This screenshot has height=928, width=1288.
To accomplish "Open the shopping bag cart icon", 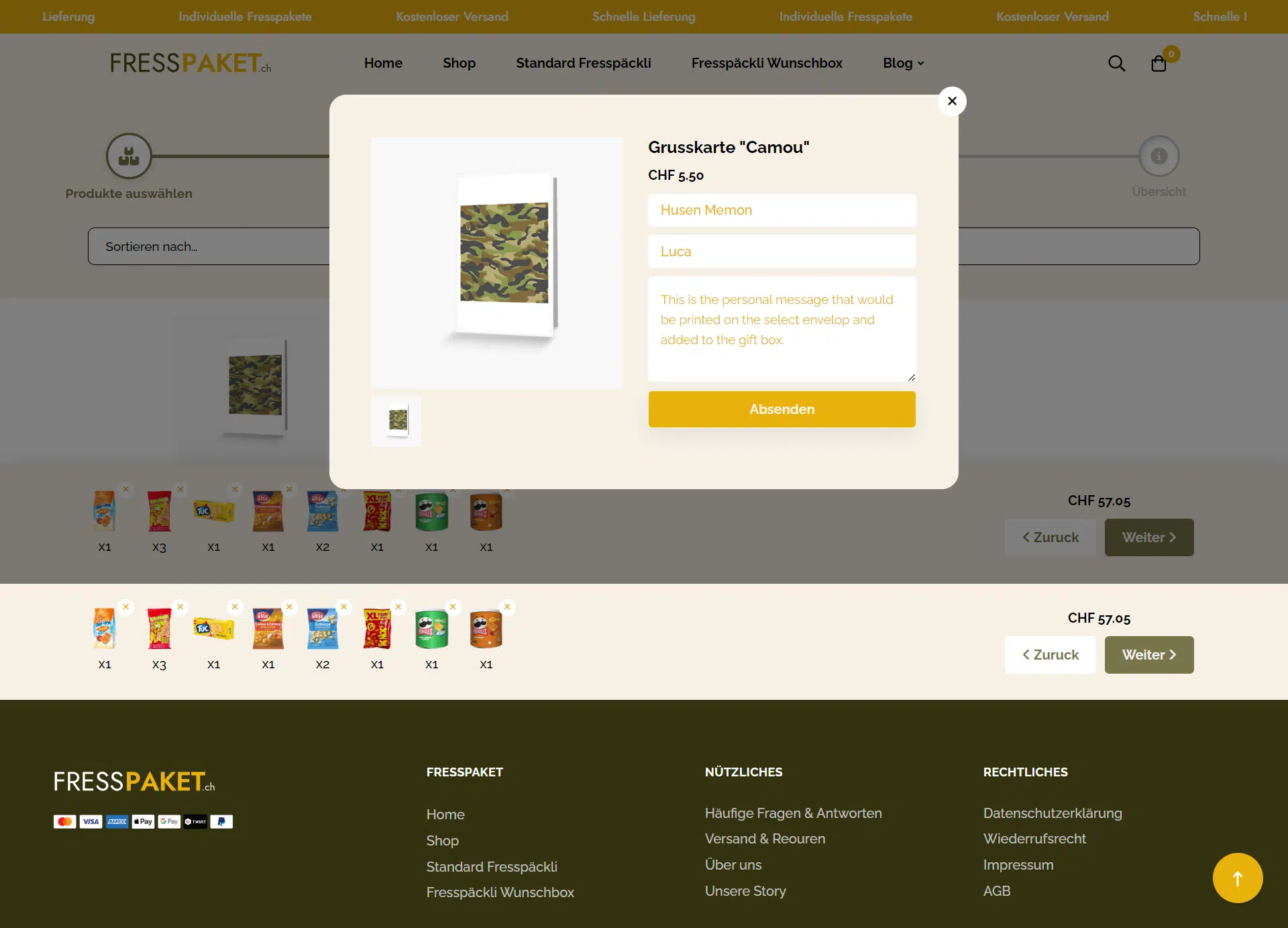I will pyautogui.click(x=1159, y=63).
